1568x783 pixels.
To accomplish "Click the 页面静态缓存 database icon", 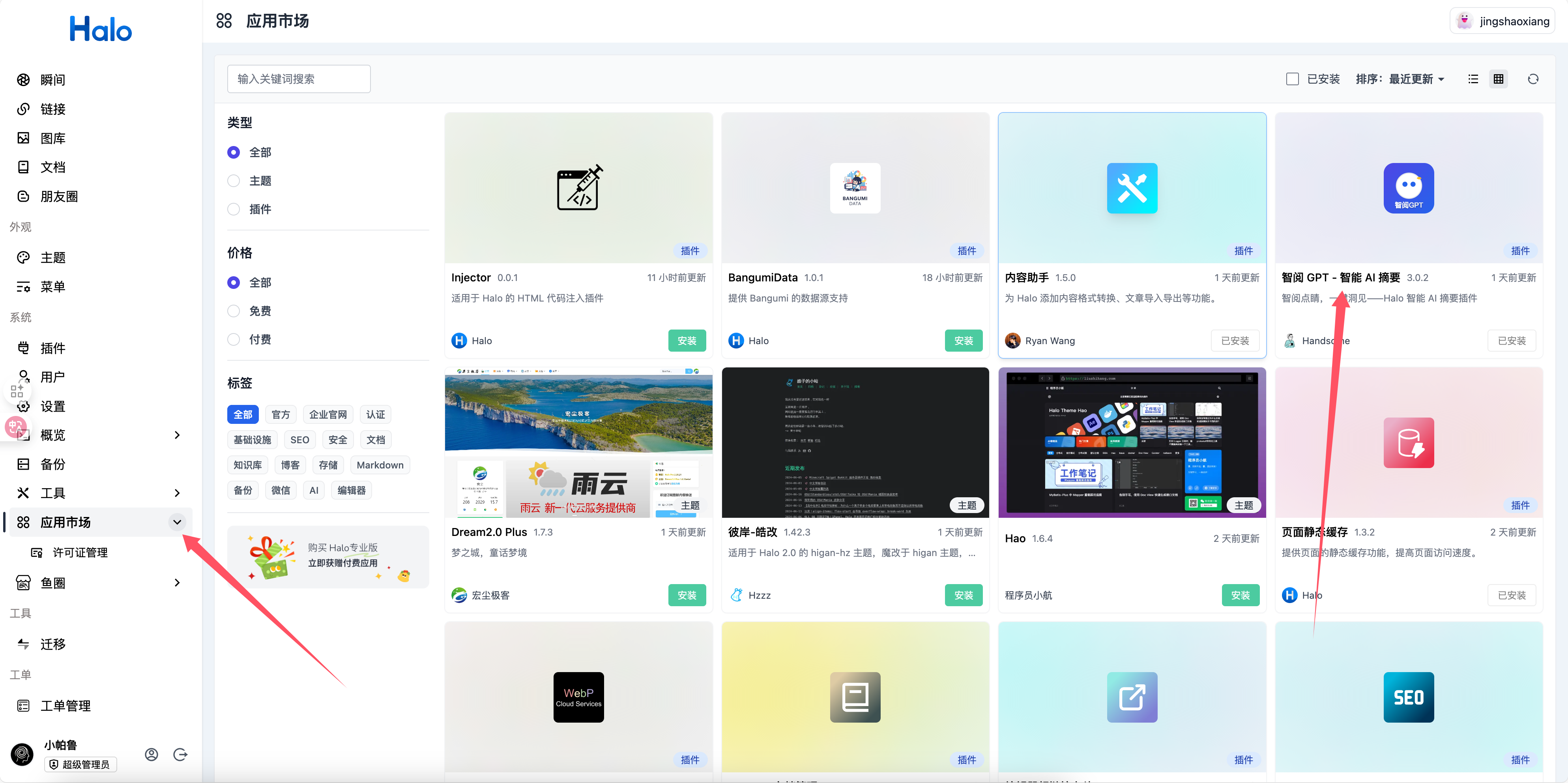I will (x=1409, y=443).
